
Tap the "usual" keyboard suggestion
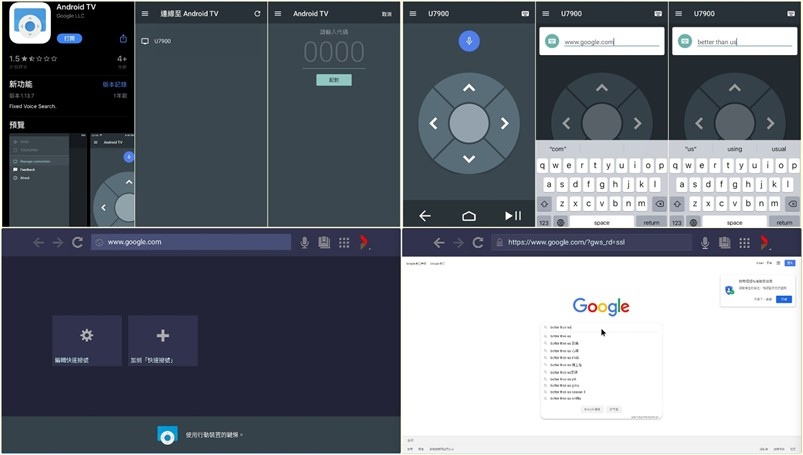[778, 149]
